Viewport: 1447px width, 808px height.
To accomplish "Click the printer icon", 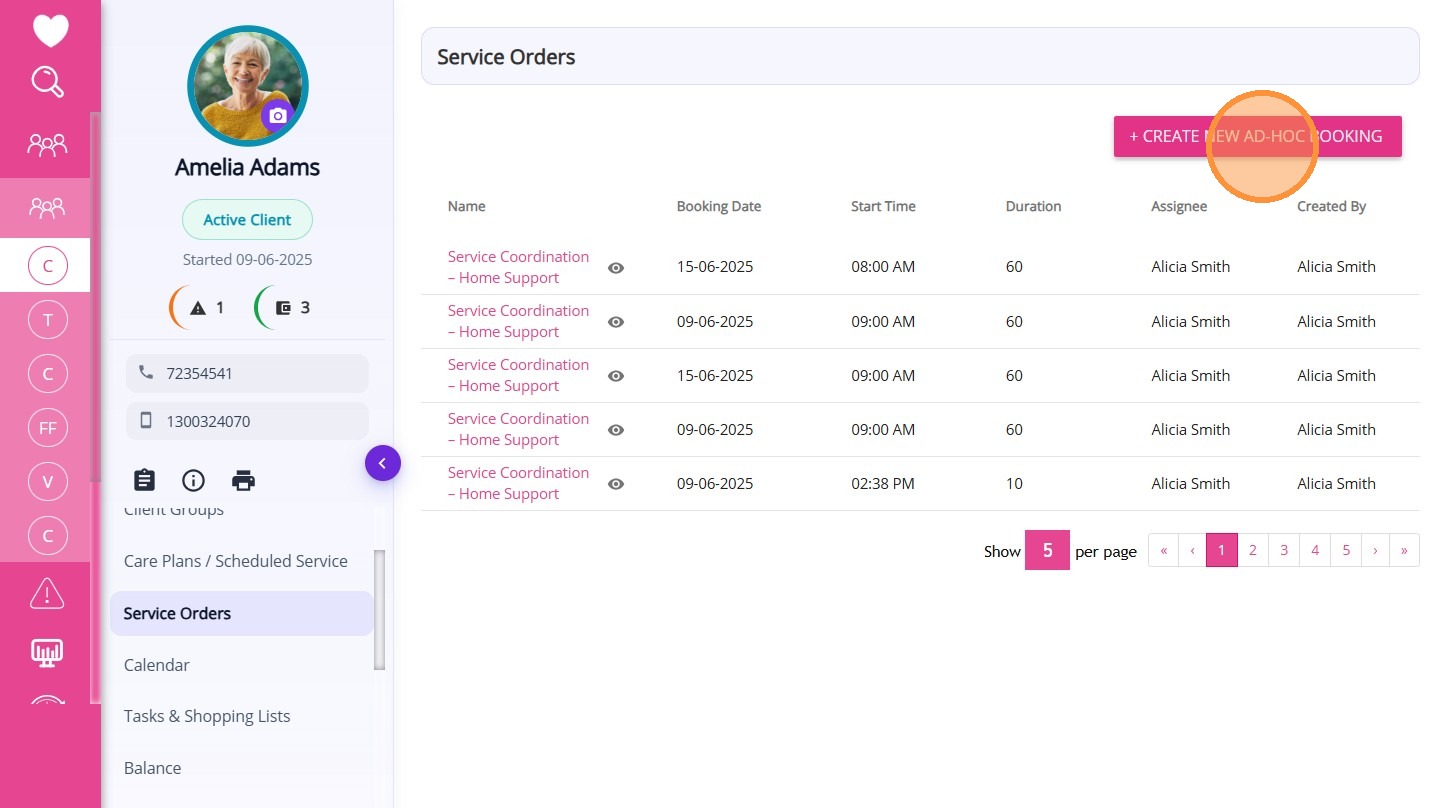I will (x=243, y=480).
